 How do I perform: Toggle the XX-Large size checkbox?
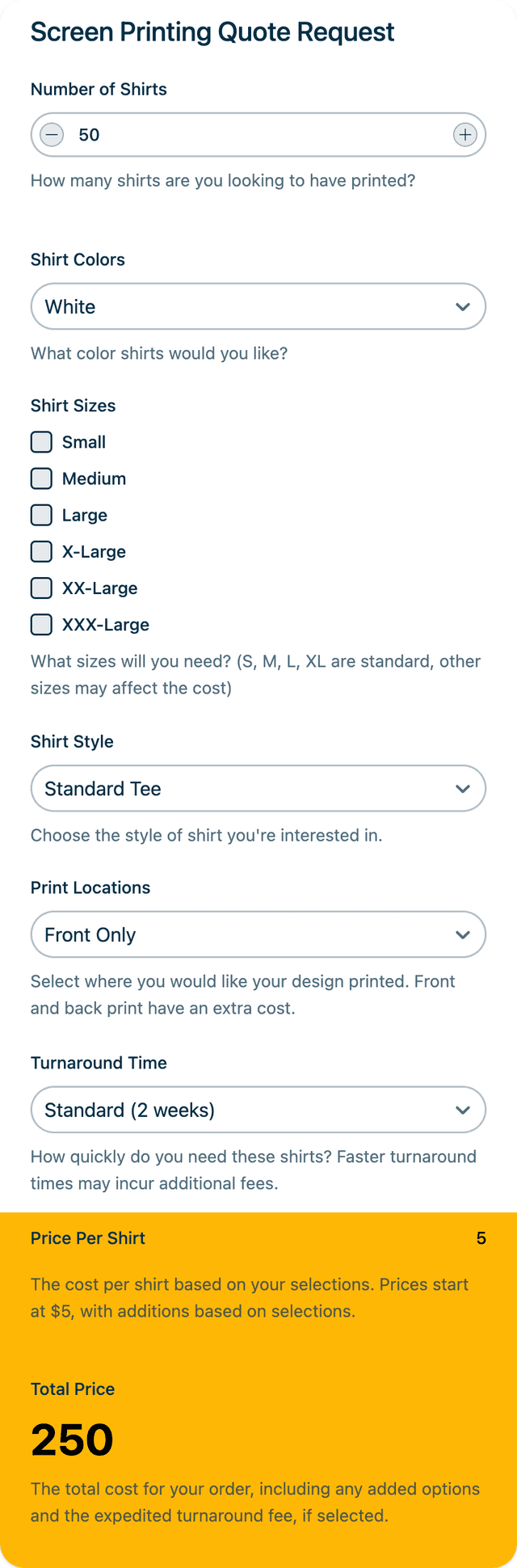[41, 588]
